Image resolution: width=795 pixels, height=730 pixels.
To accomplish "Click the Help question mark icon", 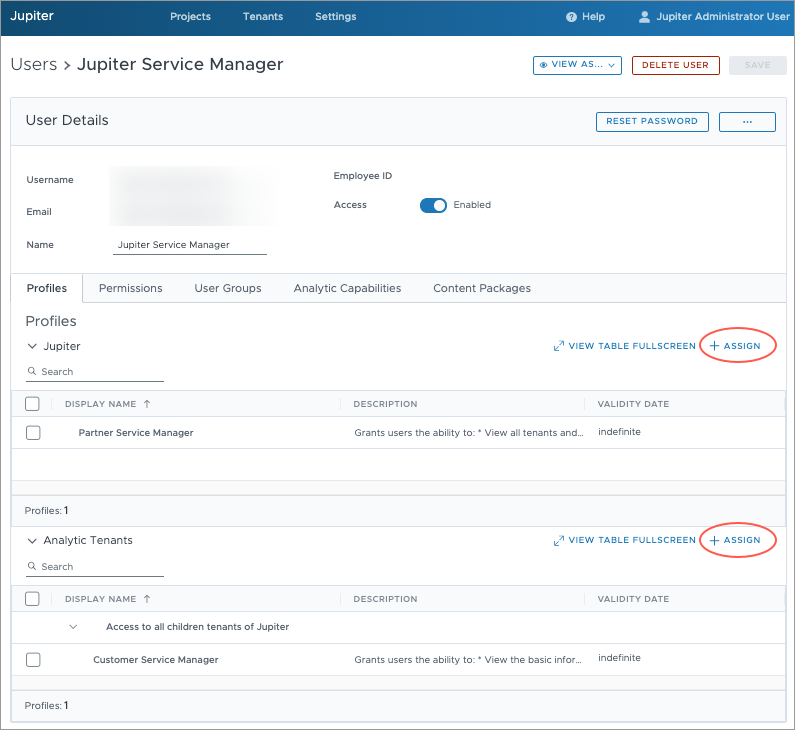I will tap(571, 17).
